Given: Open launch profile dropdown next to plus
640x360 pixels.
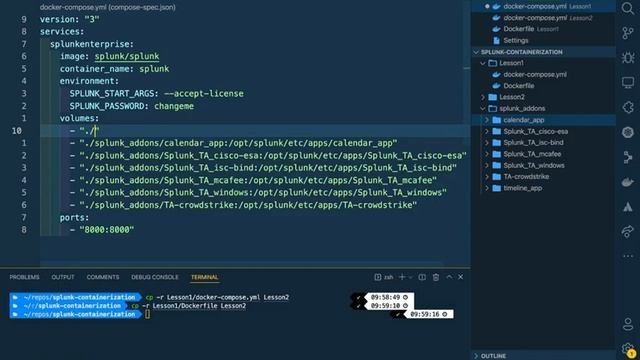Looking at the screenshot, I should click(410, 278).
